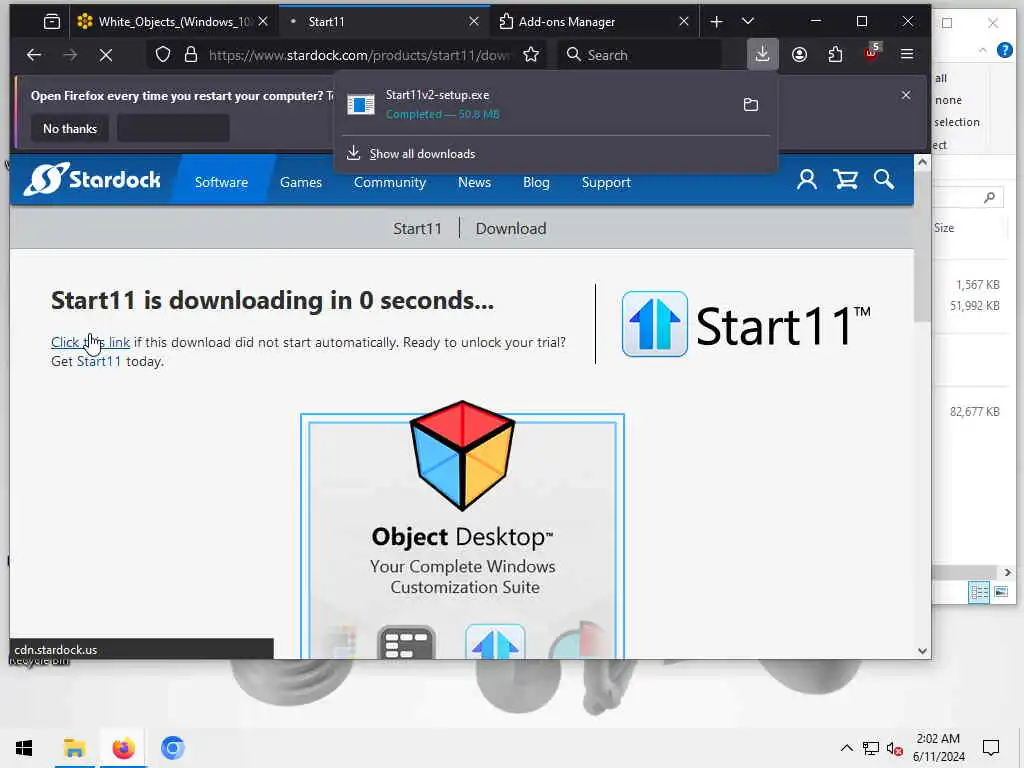Image resolution: width=1024 pixels, height=768 pixels.
Task: Click Explorer window search magnifier
Action: (x=989, y=197)
